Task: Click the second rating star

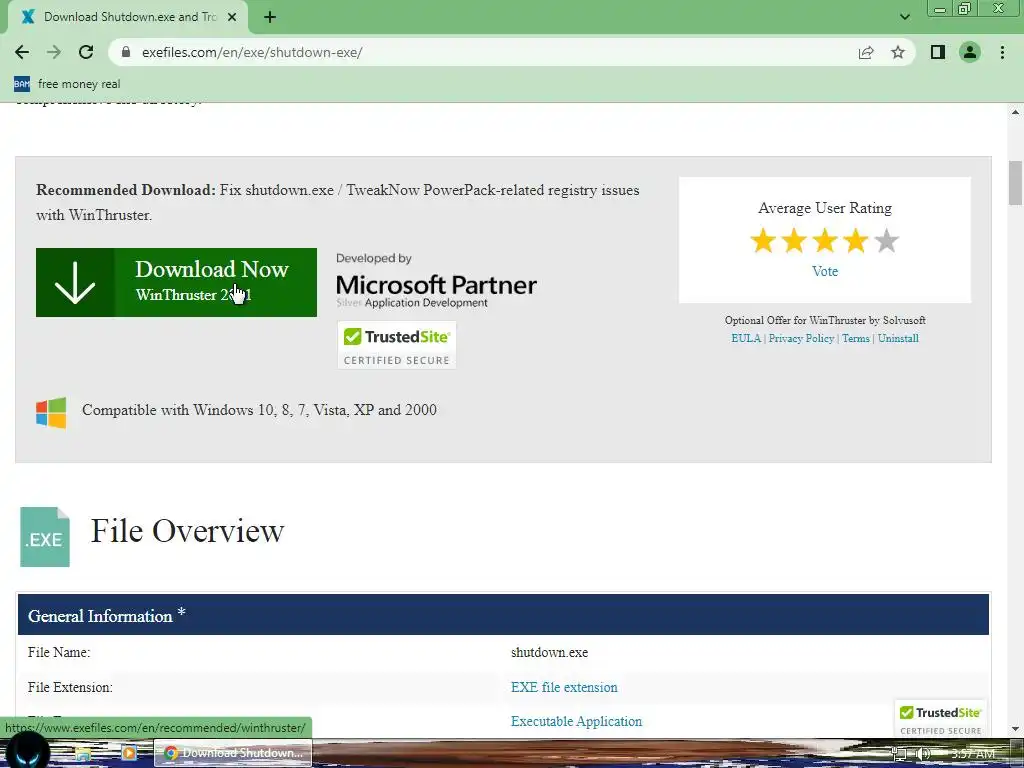Action: tap(793, 241)
